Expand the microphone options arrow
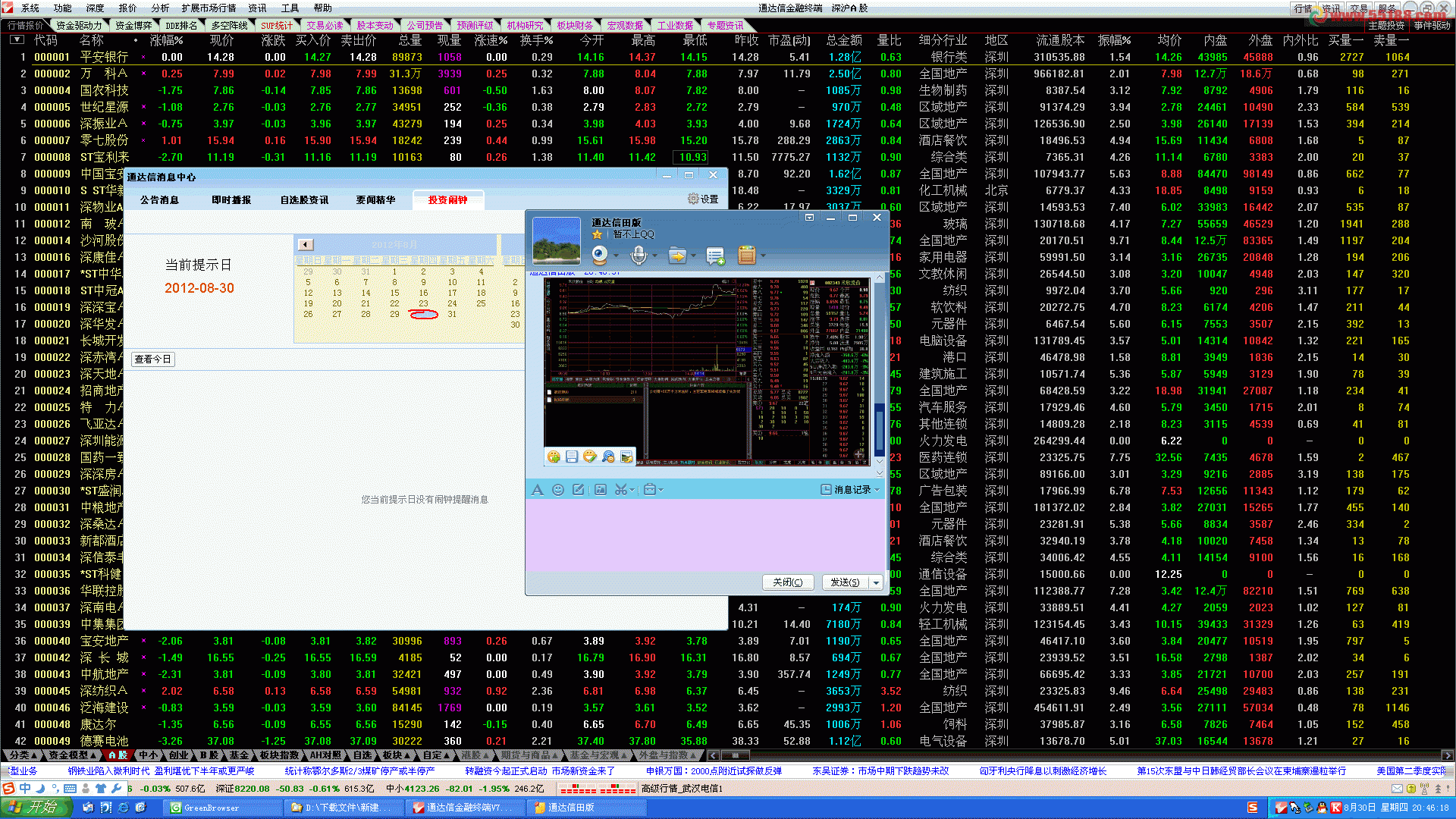The height and width of the screenshot is (819, 1456). [x=654, y=256]
